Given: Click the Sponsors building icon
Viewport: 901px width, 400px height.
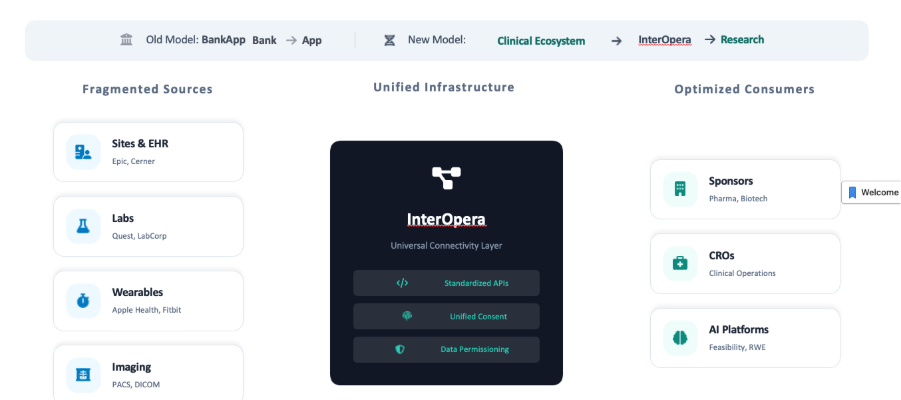Looking at the screenshot, I should [680, 189].
